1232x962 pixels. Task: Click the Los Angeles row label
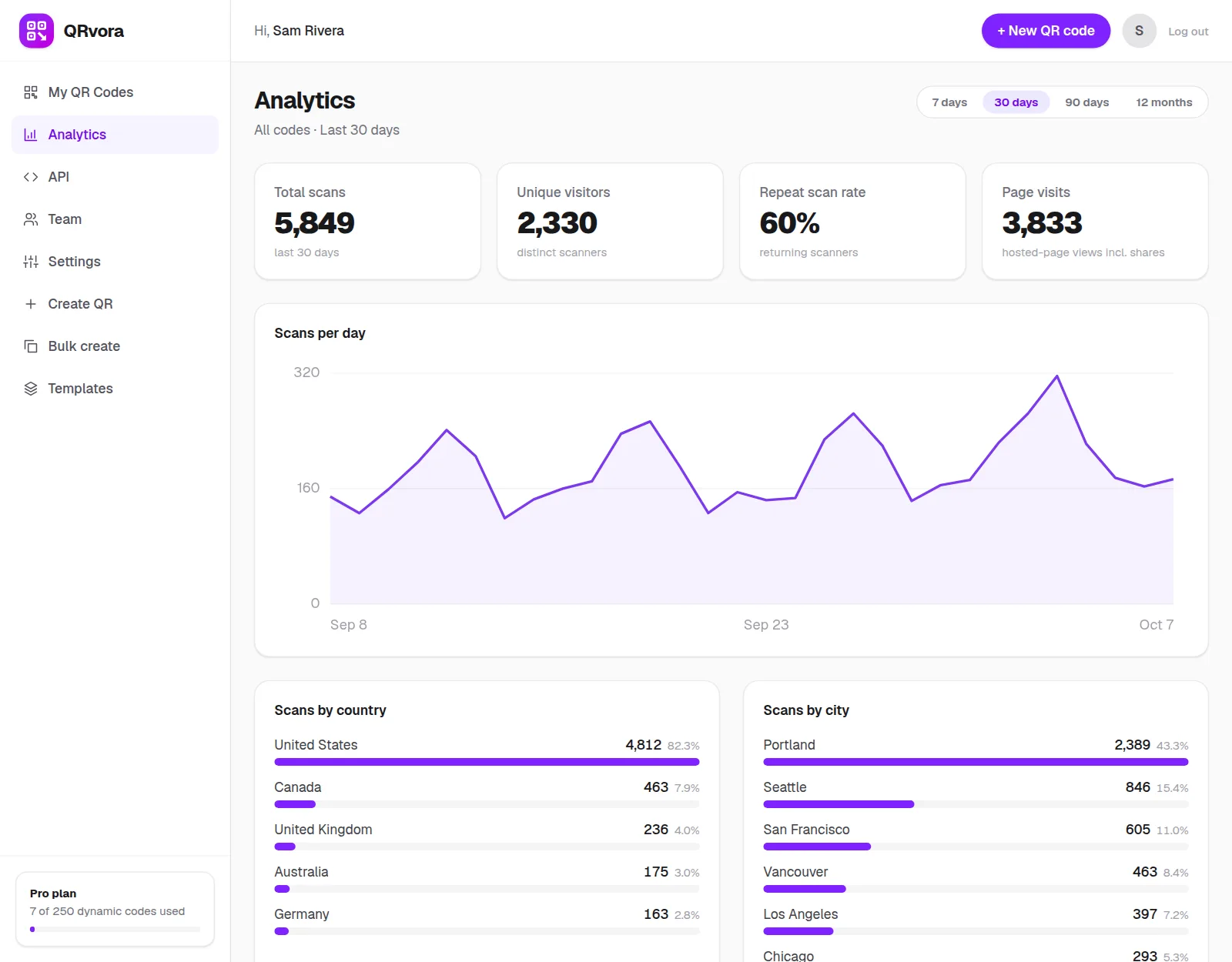pyautogui.click(x=801, y=914)
